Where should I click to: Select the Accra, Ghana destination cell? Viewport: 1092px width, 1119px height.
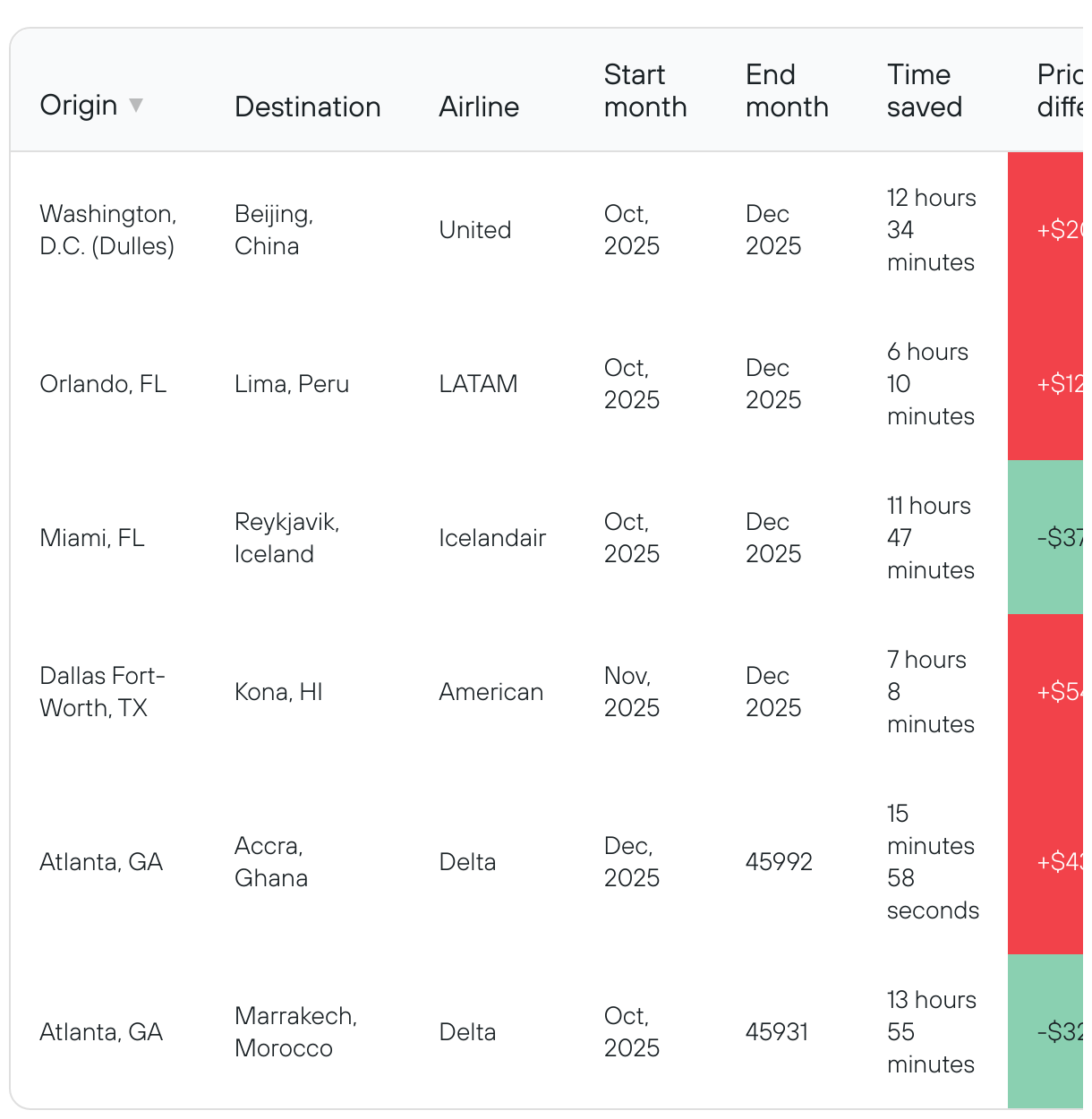point(271,862)
